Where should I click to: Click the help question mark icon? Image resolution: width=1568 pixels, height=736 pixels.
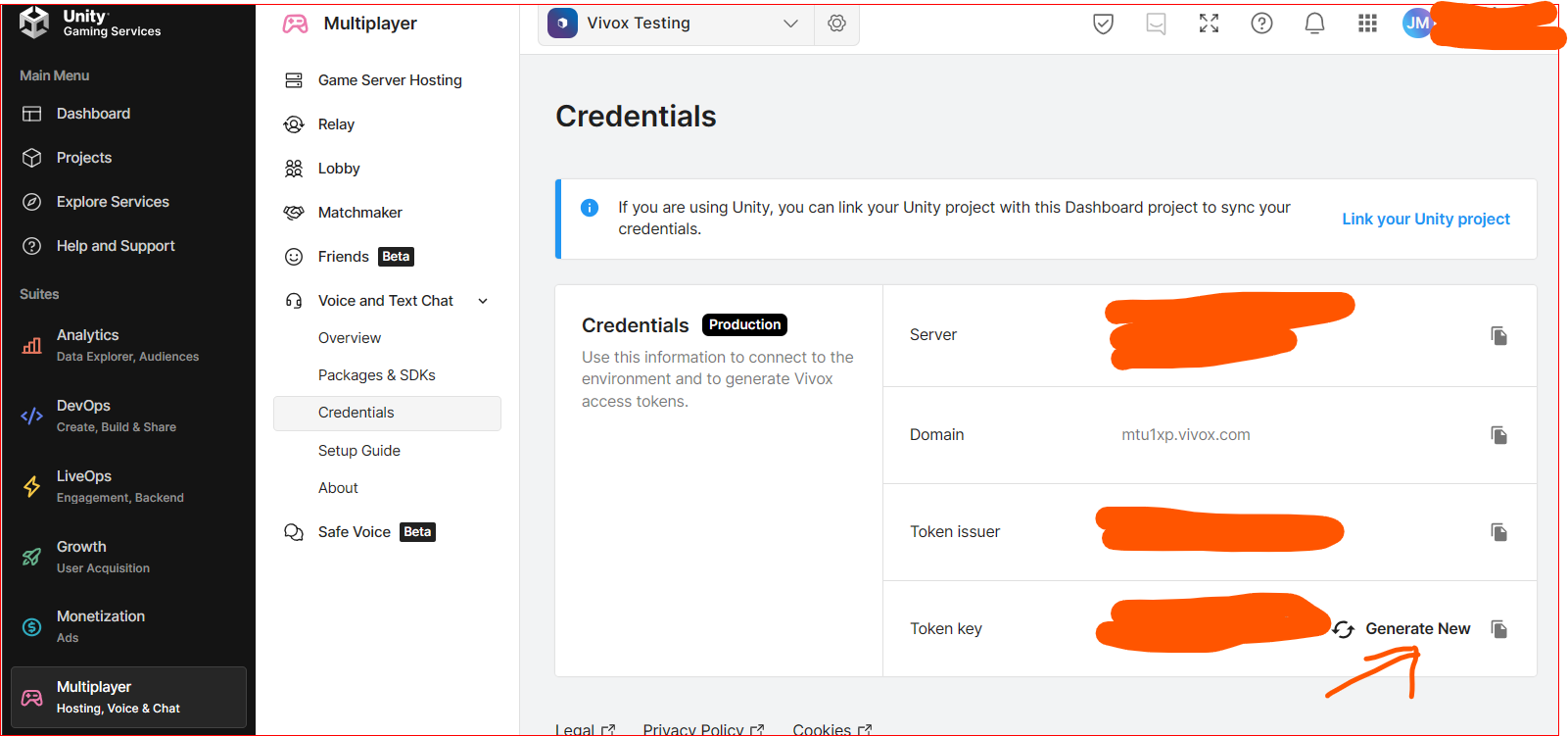(1261, 24)
